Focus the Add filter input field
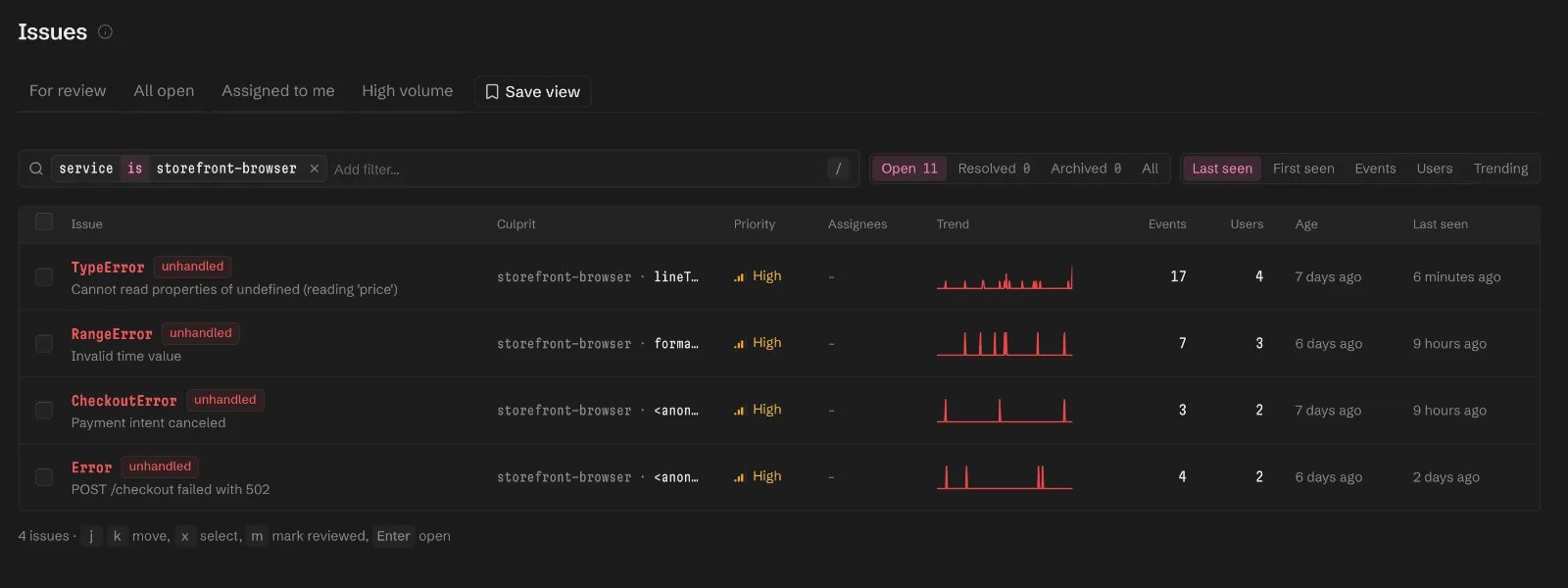Viewport: 1568px width, 588px height. tap(576, 170)
